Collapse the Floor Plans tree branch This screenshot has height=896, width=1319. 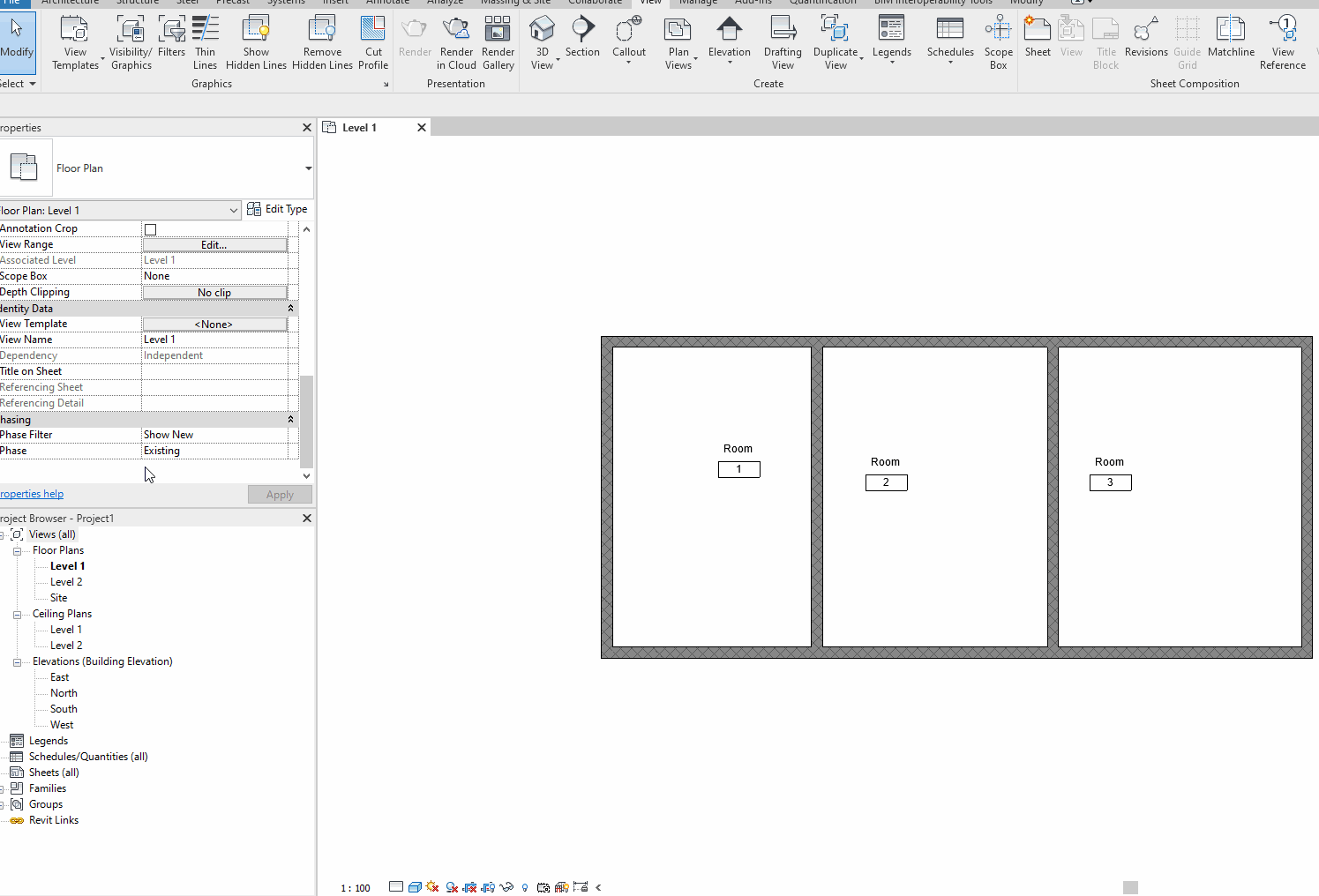pyautogui.click(x=17, y=549)
